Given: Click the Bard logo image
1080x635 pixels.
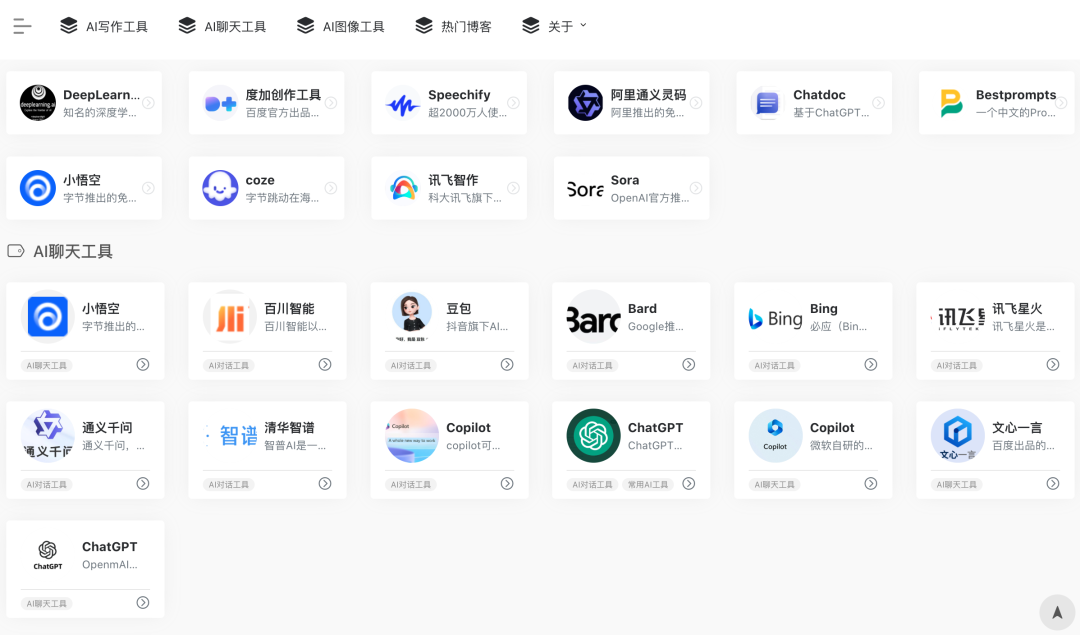Looking at the screenshot, I should click(x=593, y=317).
